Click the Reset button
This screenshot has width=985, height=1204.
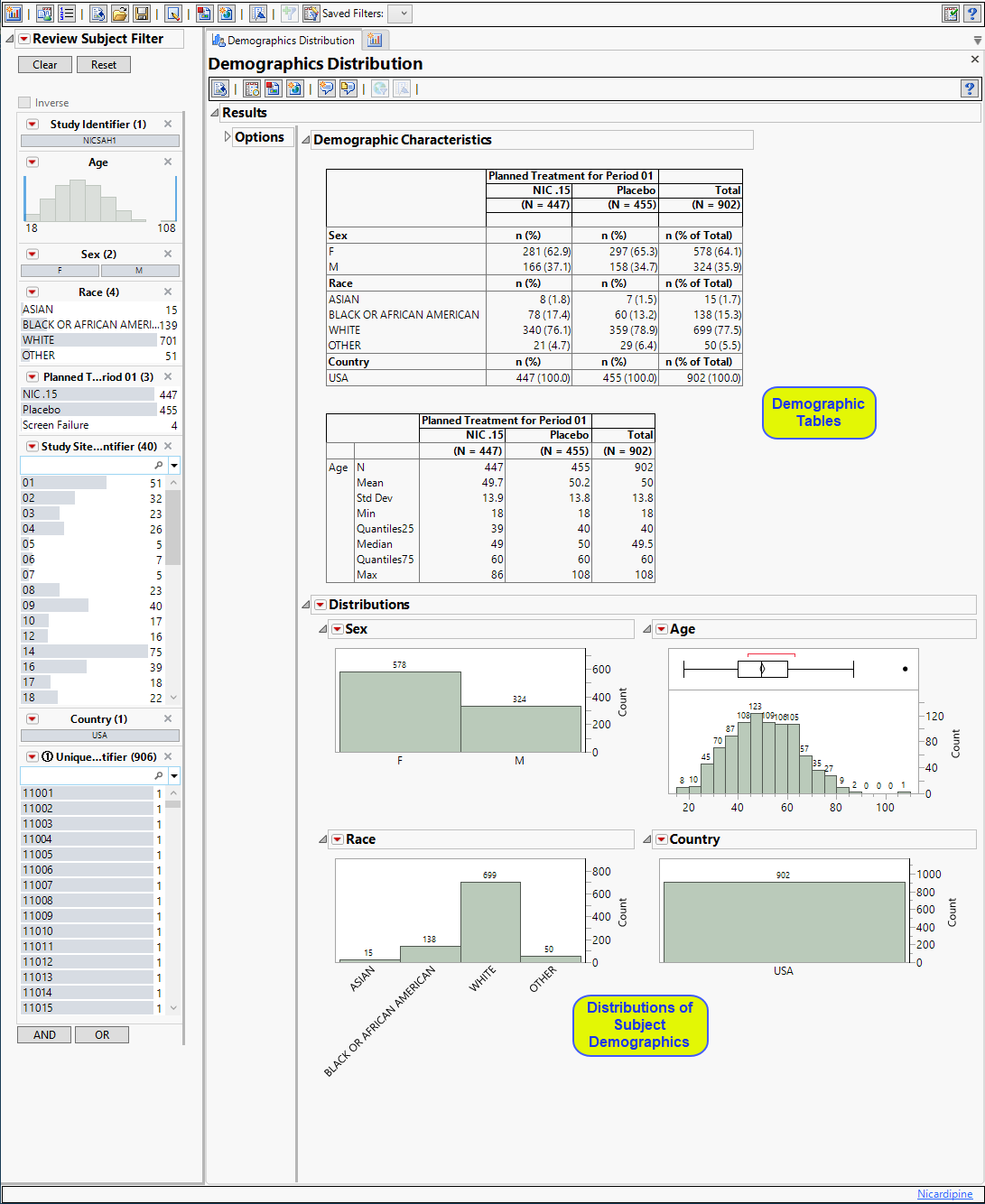tap(104, 65)
